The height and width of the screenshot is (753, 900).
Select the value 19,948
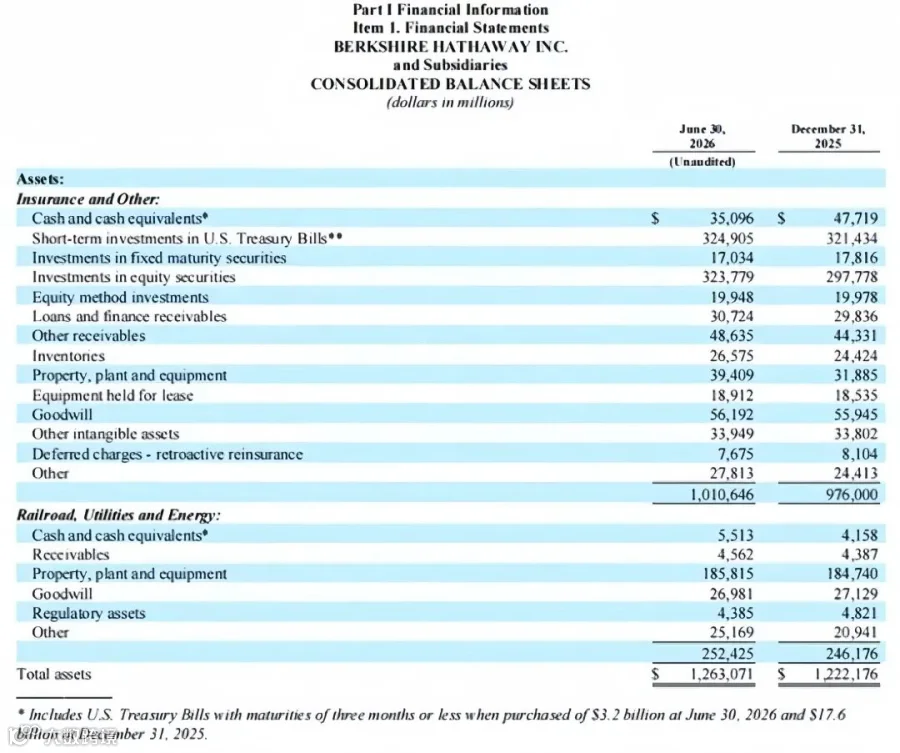(731, 297)
